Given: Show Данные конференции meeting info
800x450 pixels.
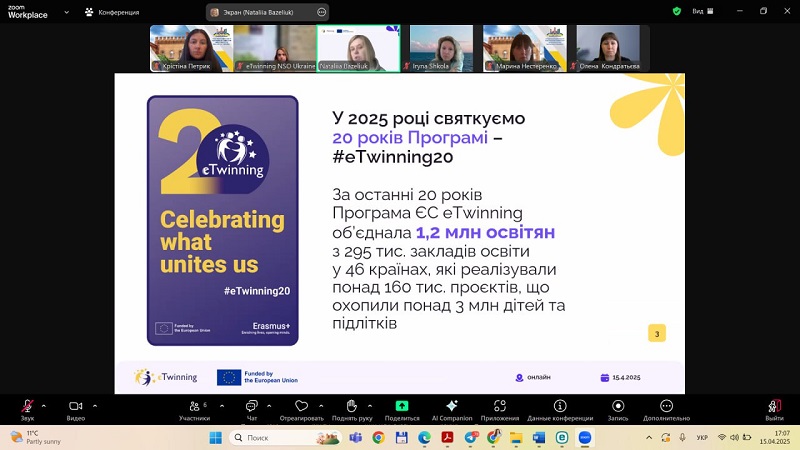Looking at the screenshot, I should pos(560,410).
